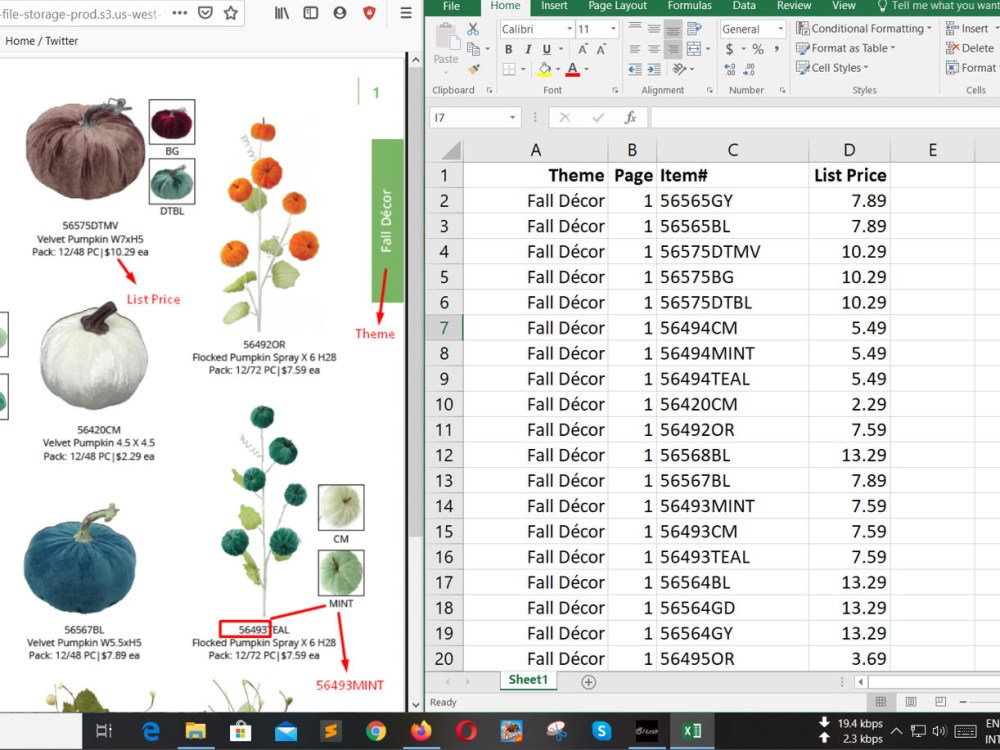Switch to the Formulas ribbon tab
This screenshot has height=750, width=1000.
click(689, 6)
